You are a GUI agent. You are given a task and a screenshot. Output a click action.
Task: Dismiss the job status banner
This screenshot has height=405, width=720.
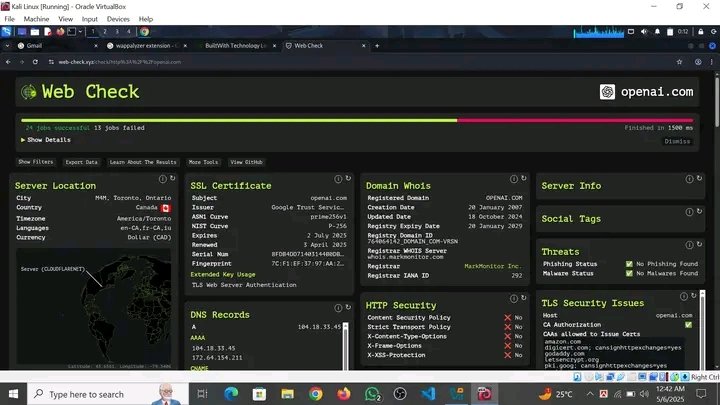pyautogui.click(x=677, y=141)
